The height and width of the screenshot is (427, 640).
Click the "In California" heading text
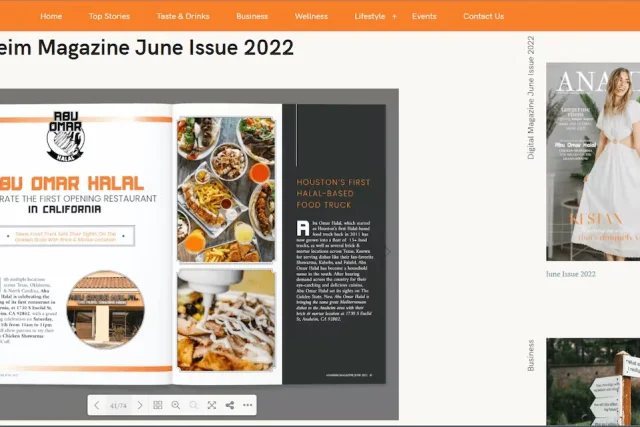[64, 209]
